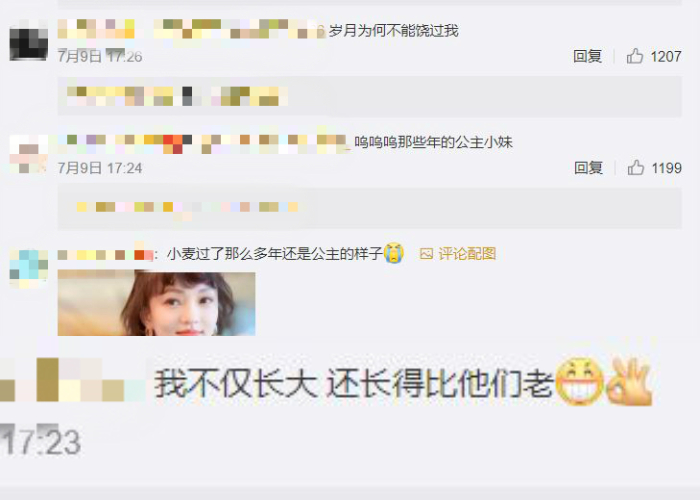Screen dimensions: 700x500
Task: Click the 7月9日 17:24 timestamp
Action: (100, 168)
